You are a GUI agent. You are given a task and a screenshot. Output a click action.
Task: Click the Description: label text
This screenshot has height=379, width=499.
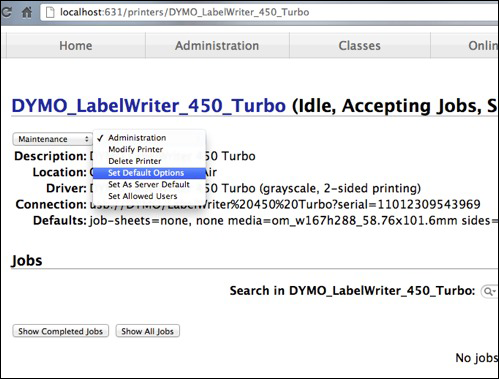(x=50, y=156)
